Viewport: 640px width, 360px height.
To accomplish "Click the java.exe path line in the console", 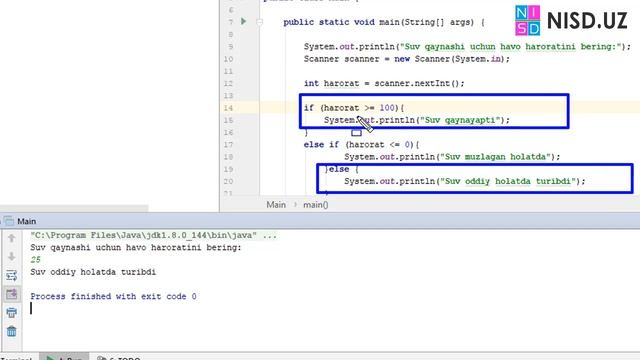I will point(153,236).
